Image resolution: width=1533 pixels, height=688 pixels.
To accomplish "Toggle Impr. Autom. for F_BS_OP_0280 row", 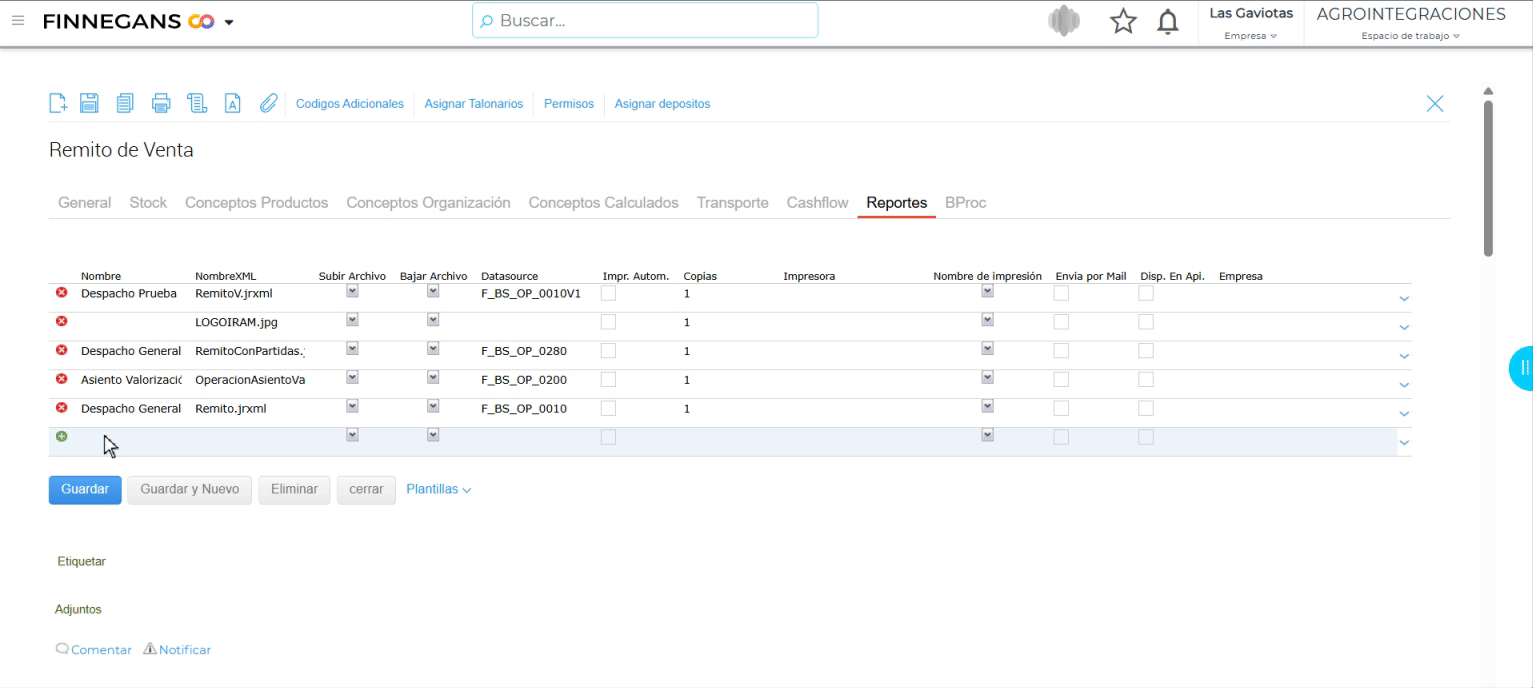I will [x=608, y=351].
